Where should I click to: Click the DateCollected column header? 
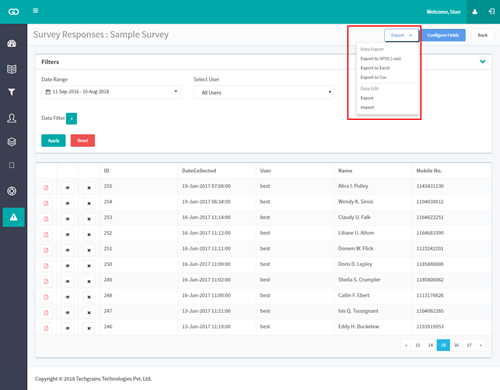[x=199, y=171]
